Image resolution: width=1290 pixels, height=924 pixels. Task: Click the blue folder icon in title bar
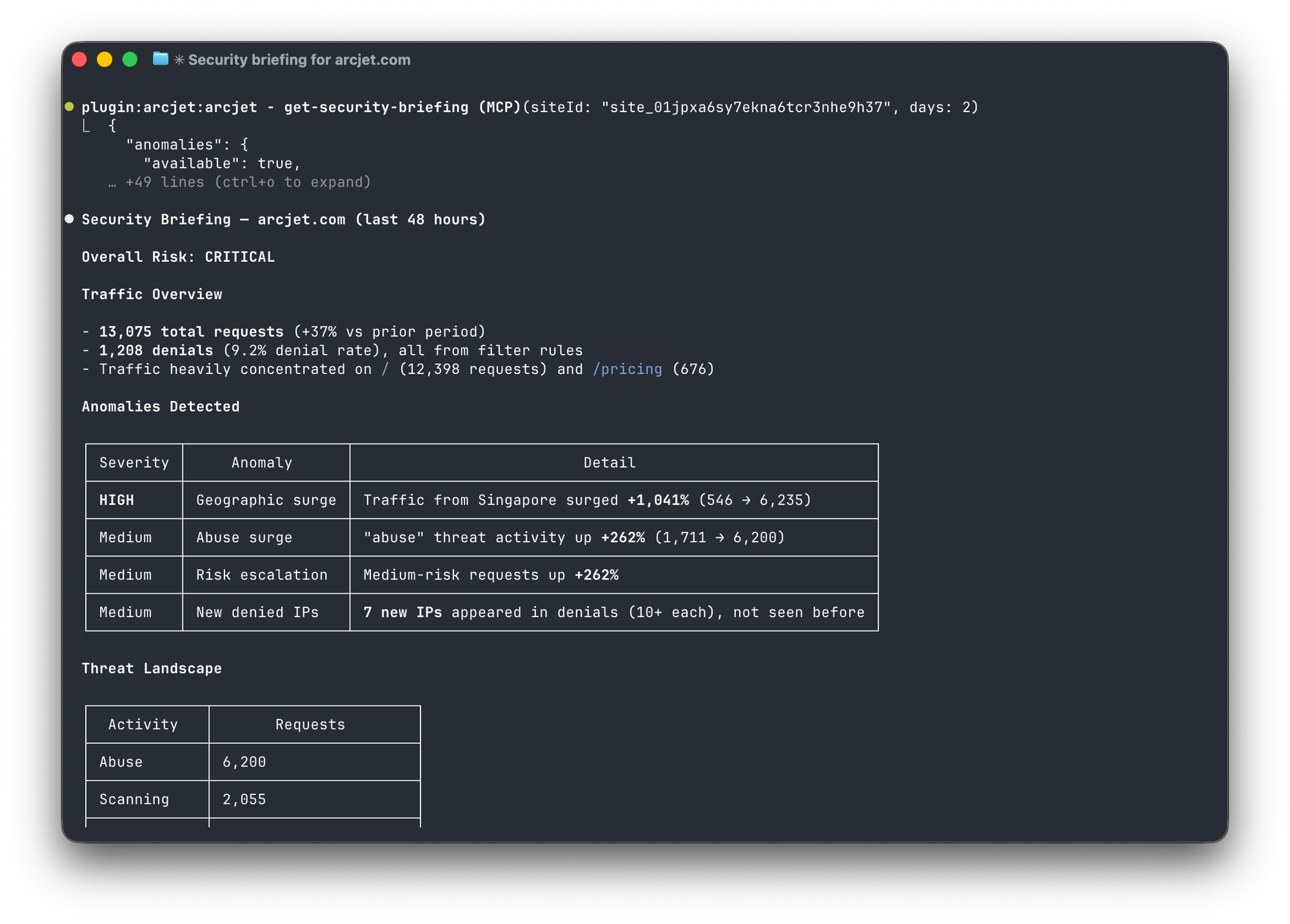click(x=161, y=59)
